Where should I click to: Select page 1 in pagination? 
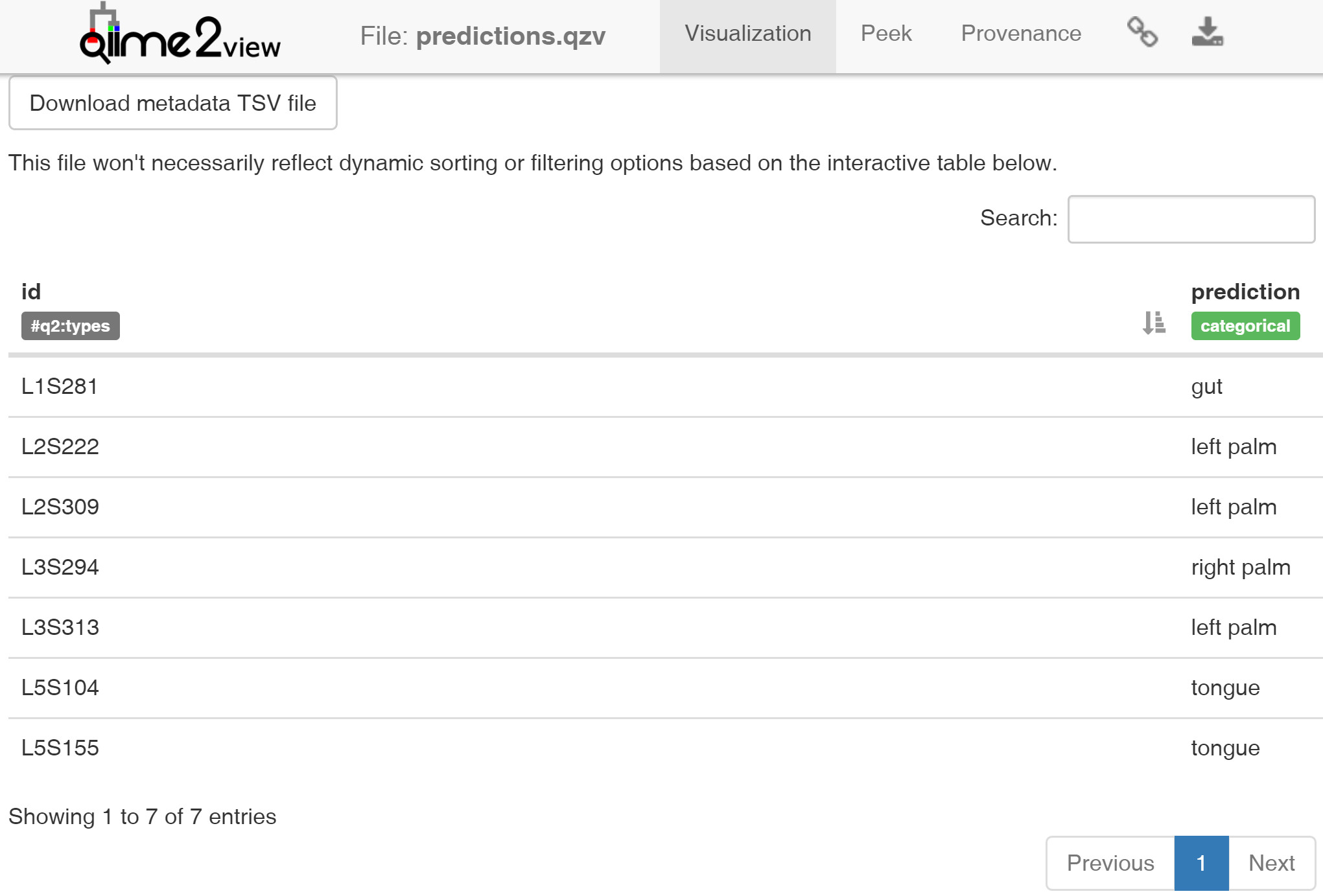tap(1201, 863)
